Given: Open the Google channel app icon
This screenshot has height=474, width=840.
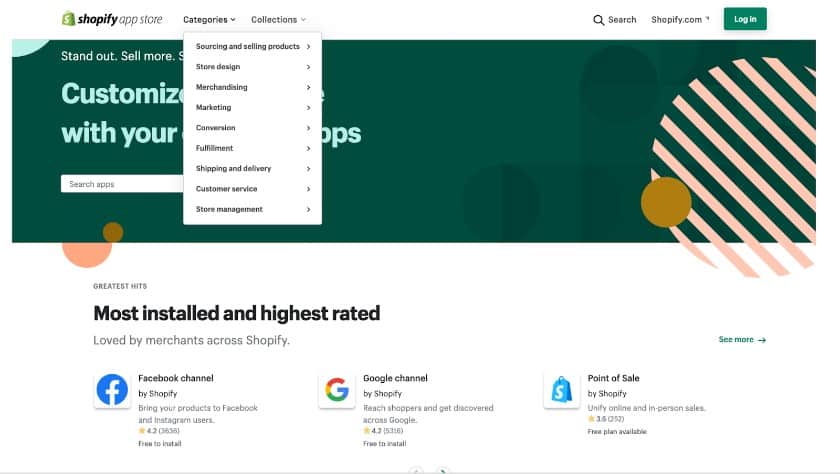Looking at the screenshot, I should pos(337,390).
